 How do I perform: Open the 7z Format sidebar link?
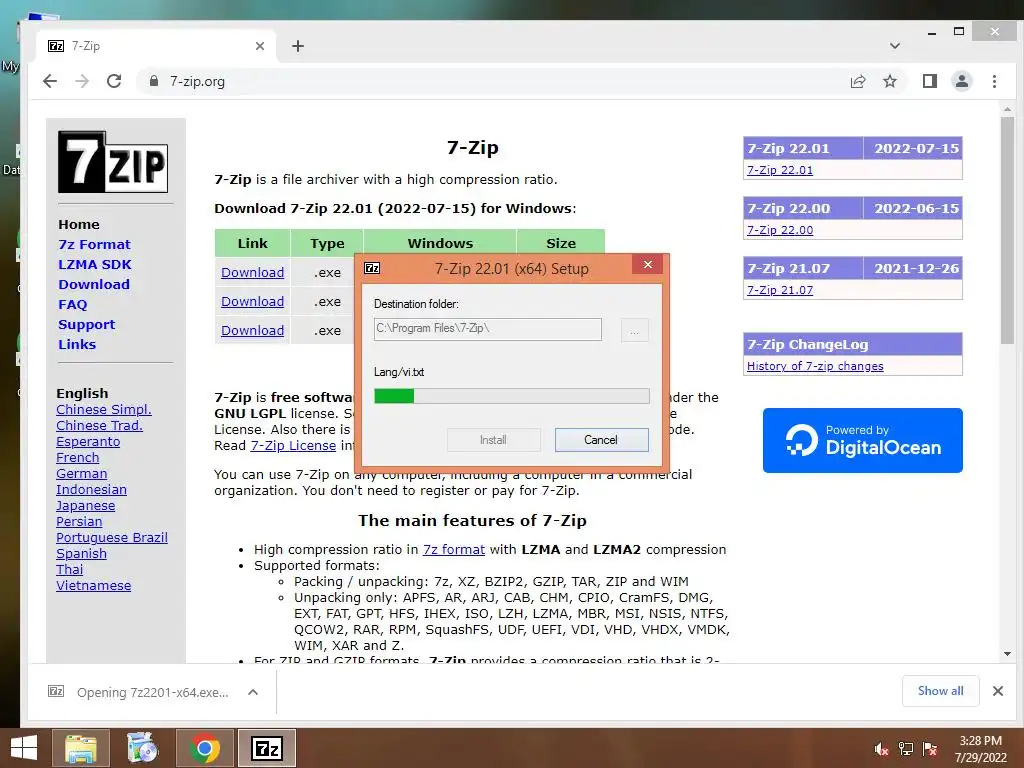click(x=95, y=244)
